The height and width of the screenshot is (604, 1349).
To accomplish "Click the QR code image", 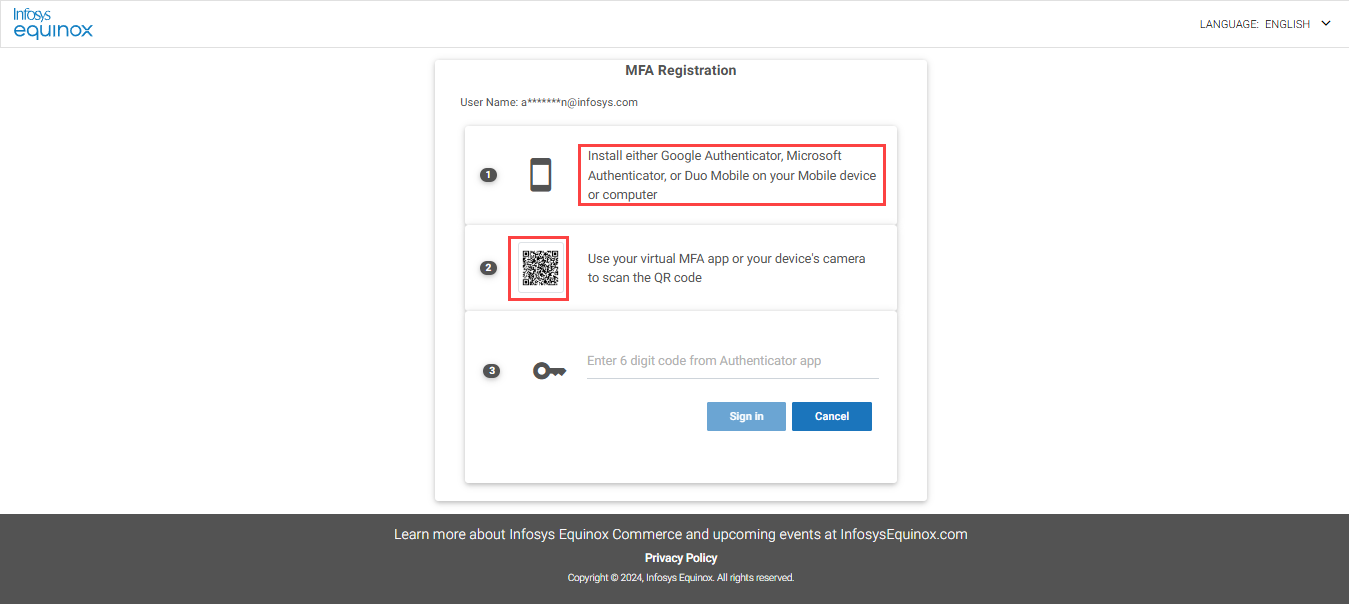I will coord(539,268).
